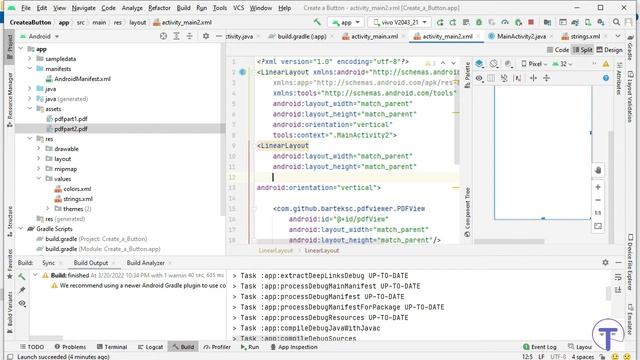Open the App Inspection tool window
640x360 pixels.
click(294, 347)
